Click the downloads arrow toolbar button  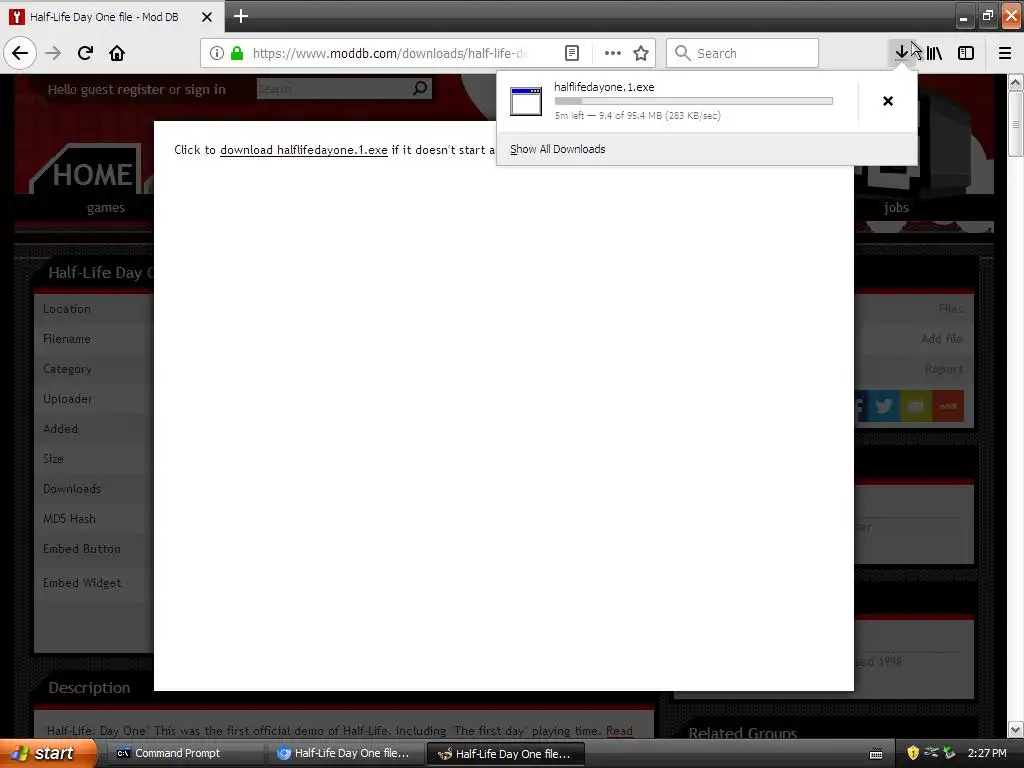[901, 53]
